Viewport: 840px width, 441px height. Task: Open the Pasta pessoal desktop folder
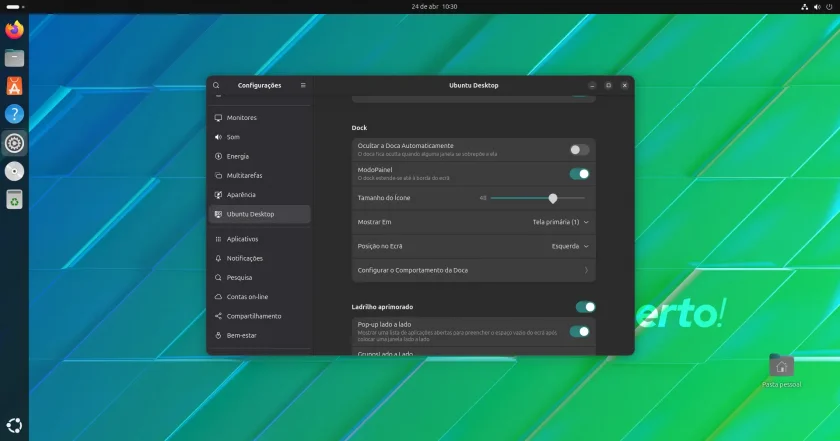[781, 371]
